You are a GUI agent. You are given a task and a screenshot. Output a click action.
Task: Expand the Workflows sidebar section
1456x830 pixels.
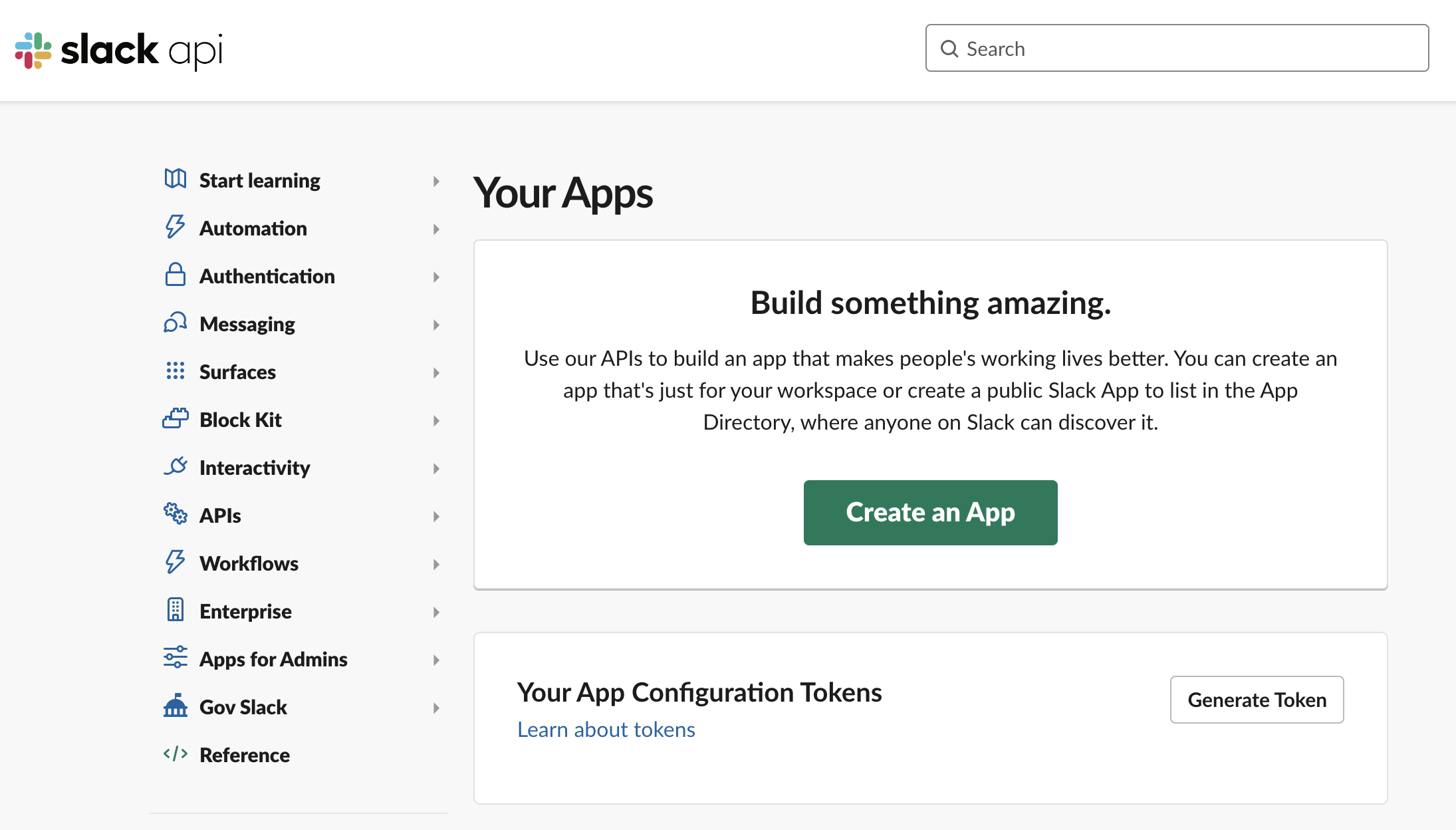(436, 564)
